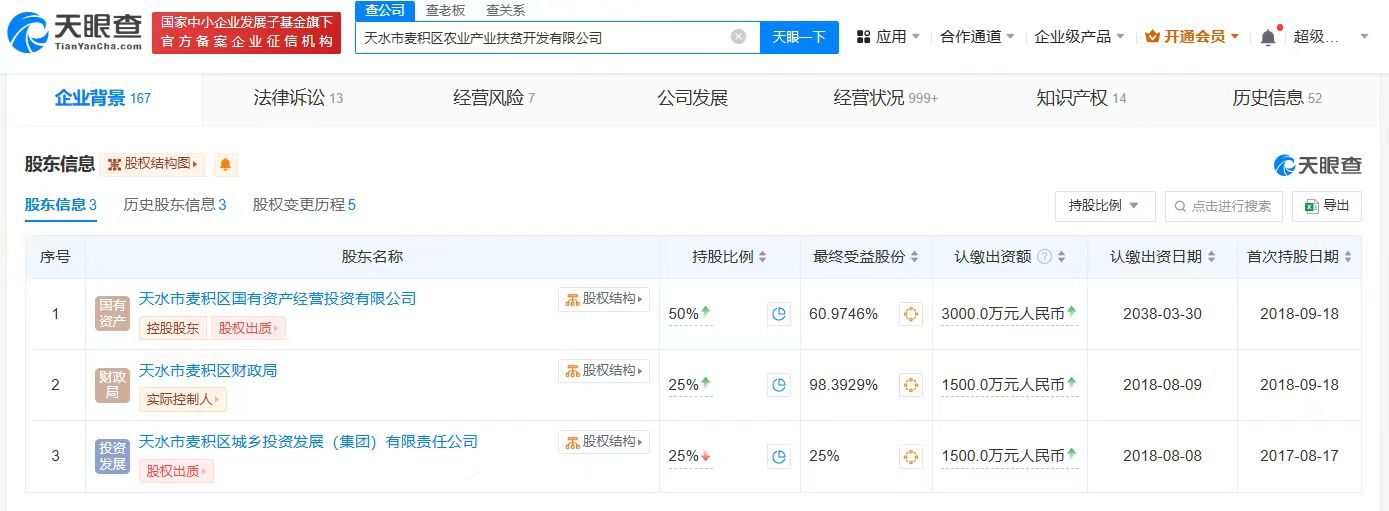
Task: Expand 股权结构 for 麦积区财政局
Action: pyautogui.click(x=604, y=371)
